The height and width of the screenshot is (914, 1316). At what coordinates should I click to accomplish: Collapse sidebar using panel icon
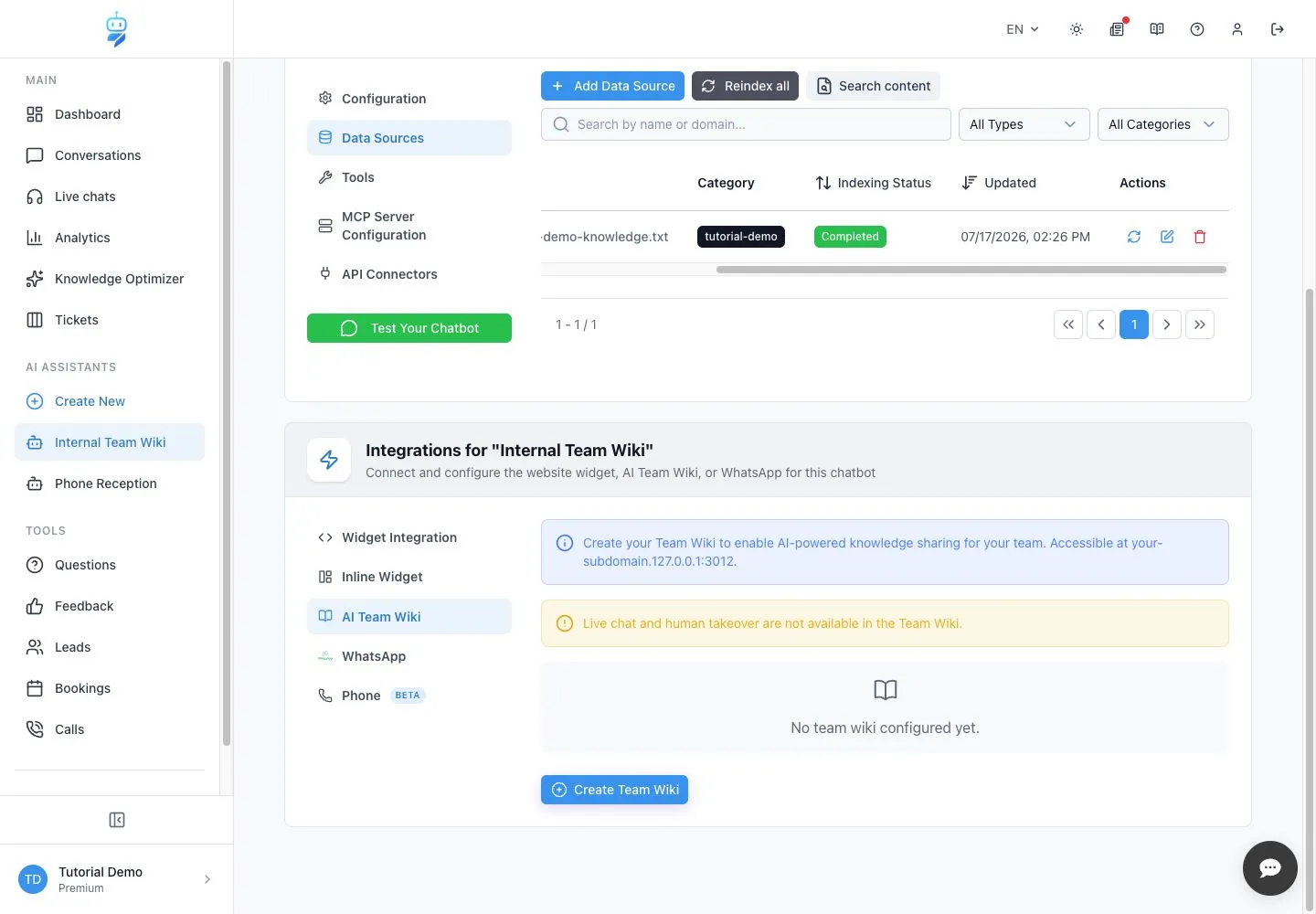click(117, 820)
